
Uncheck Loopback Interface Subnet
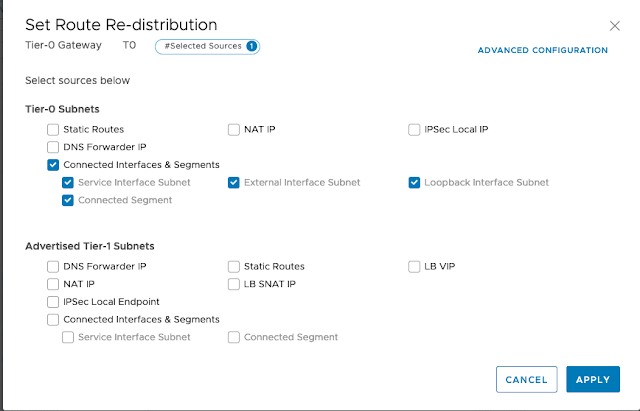(414, 183)
